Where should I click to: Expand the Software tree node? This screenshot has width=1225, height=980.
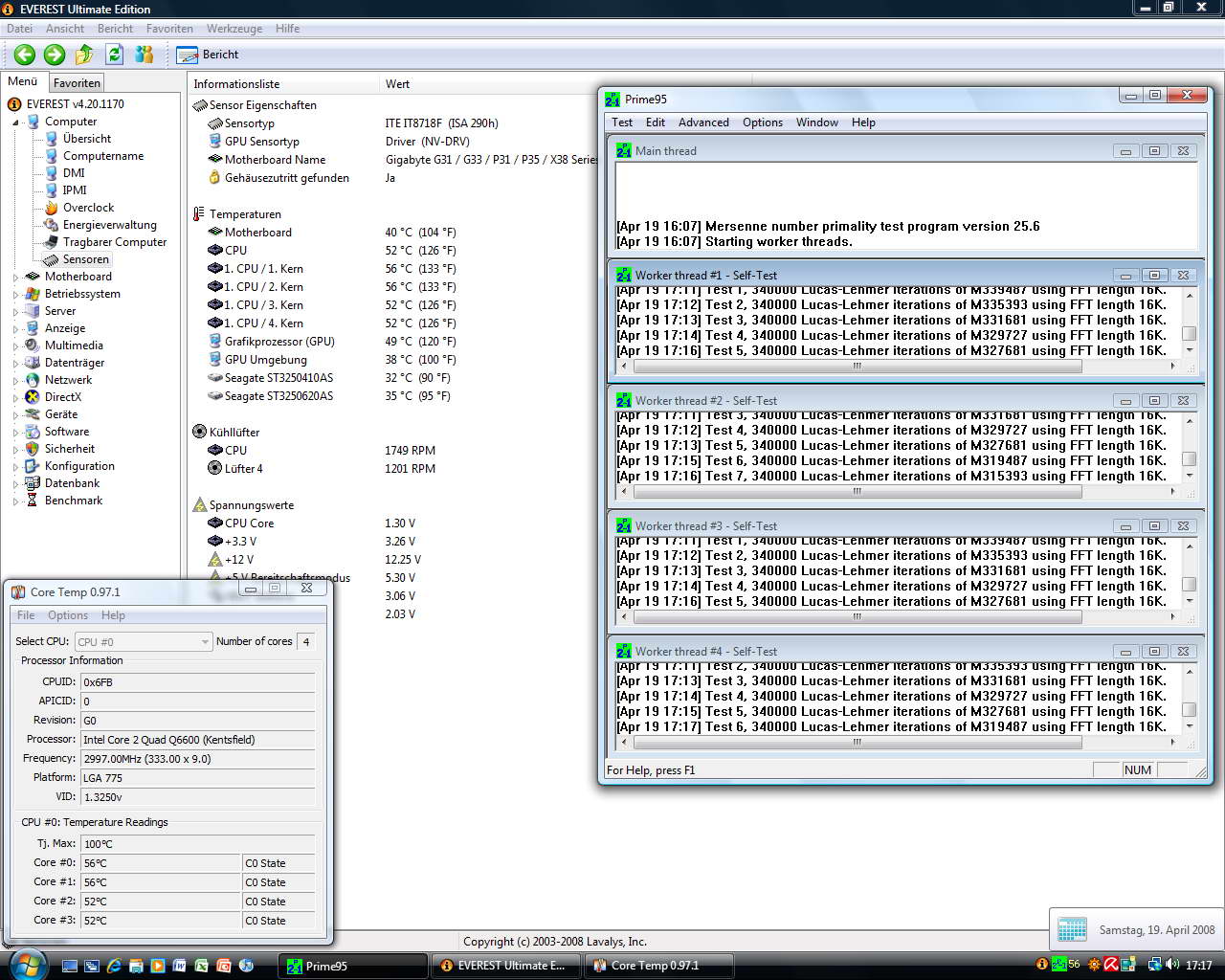pos(15,433)
